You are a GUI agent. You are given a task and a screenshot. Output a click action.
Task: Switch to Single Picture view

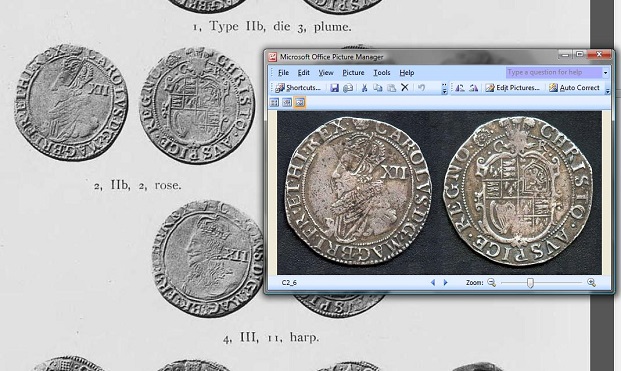pyautogui.click(x=300, y=103)
